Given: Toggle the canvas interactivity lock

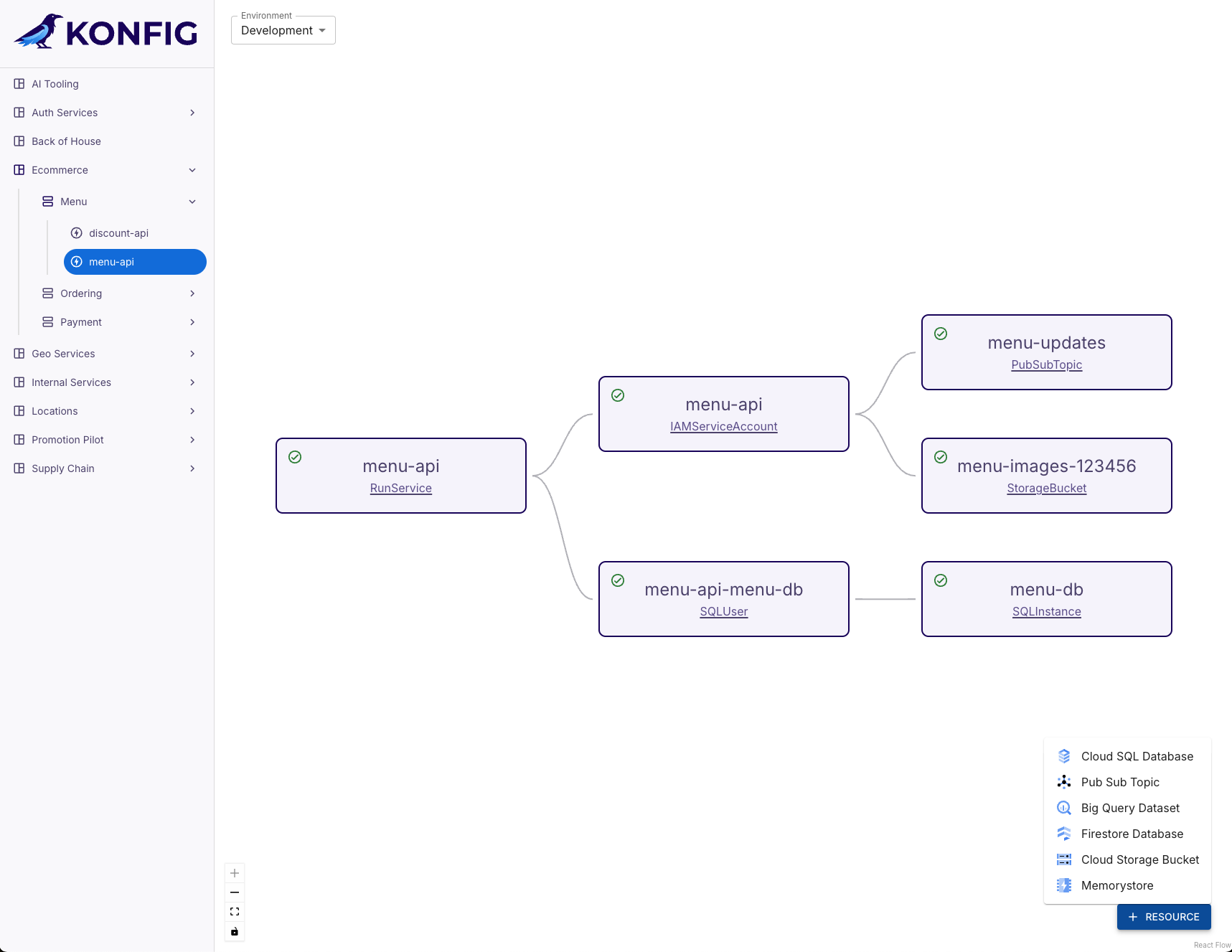Looking at the screenshot, I should [234, 931].
